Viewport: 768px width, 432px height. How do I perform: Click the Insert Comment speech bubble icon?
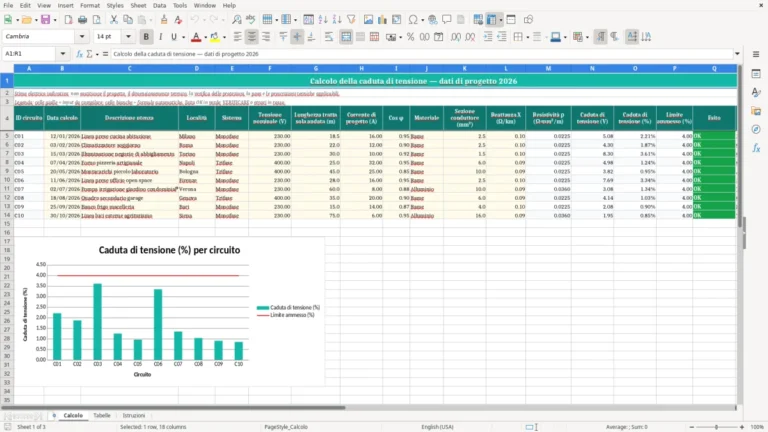point(447,20)
